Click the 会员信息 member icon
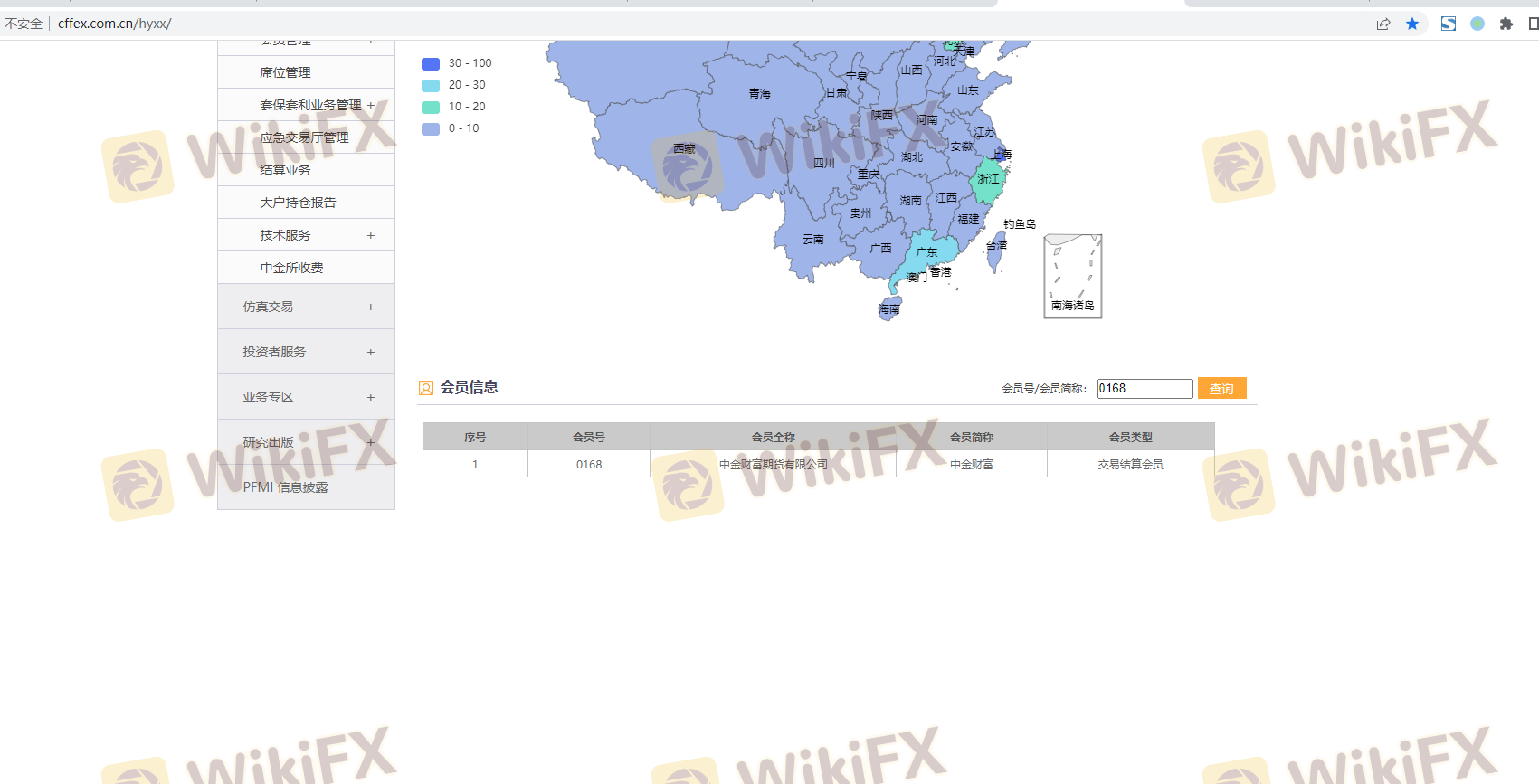 tap(426, 388)
